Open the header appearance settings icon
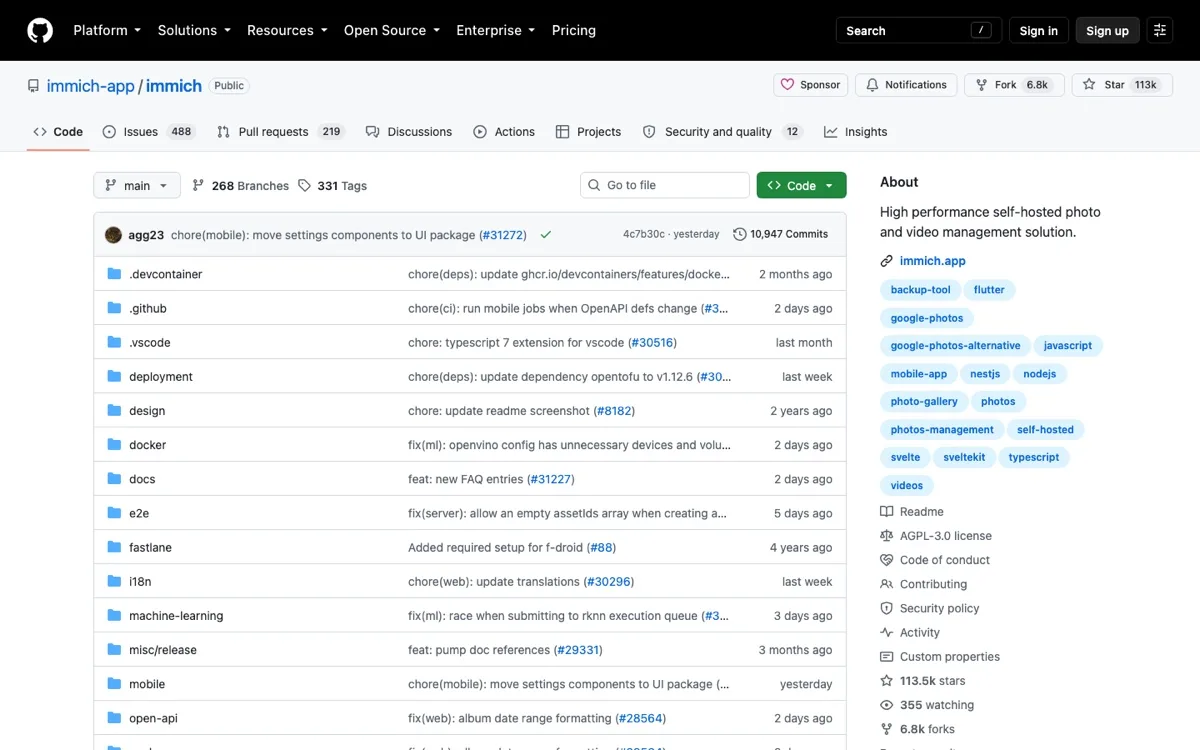1200x750 pixels. (1160, 30)
